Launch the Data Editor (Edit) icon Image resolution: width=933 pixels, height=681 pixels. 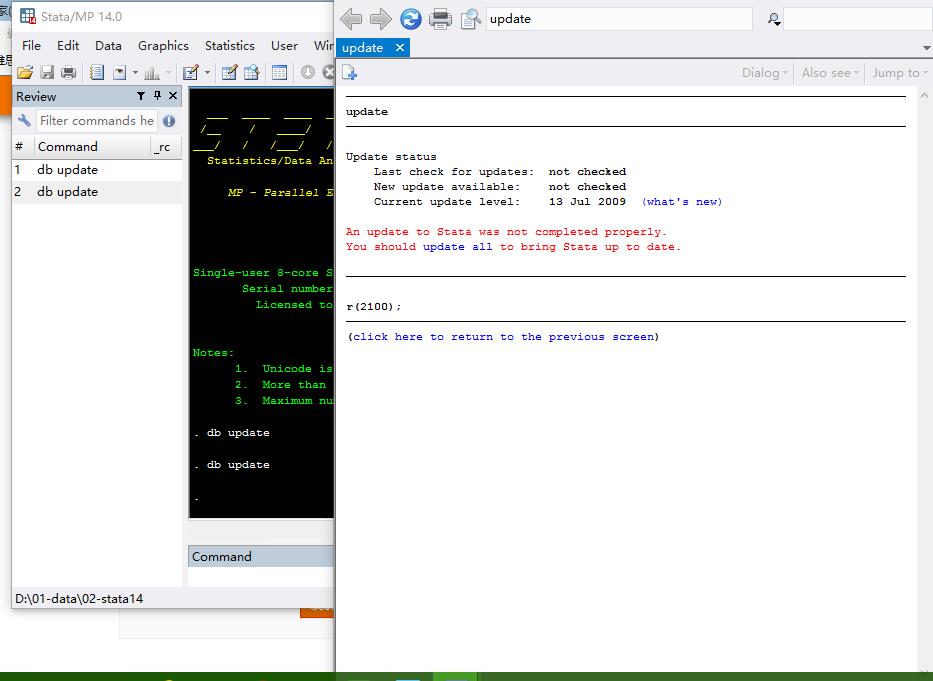pyautogui.click(x=229, y=72)
